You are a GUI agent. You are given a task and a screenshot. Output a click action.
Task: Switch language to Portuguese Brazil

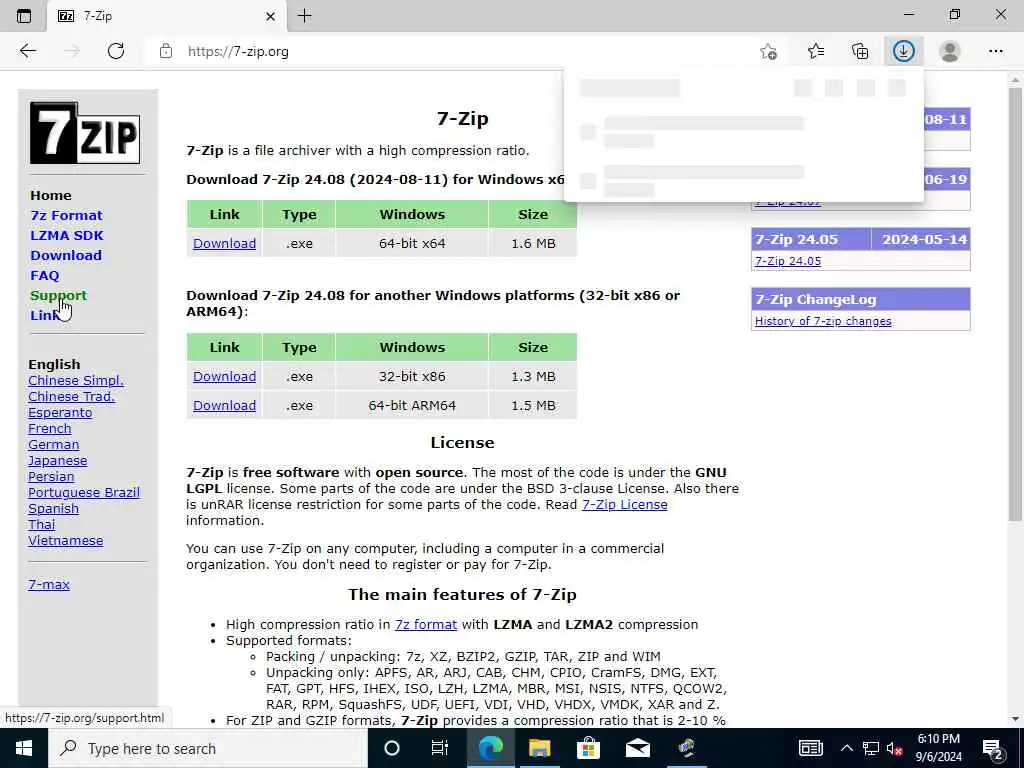pyautogui.click(x=84, y=492)
